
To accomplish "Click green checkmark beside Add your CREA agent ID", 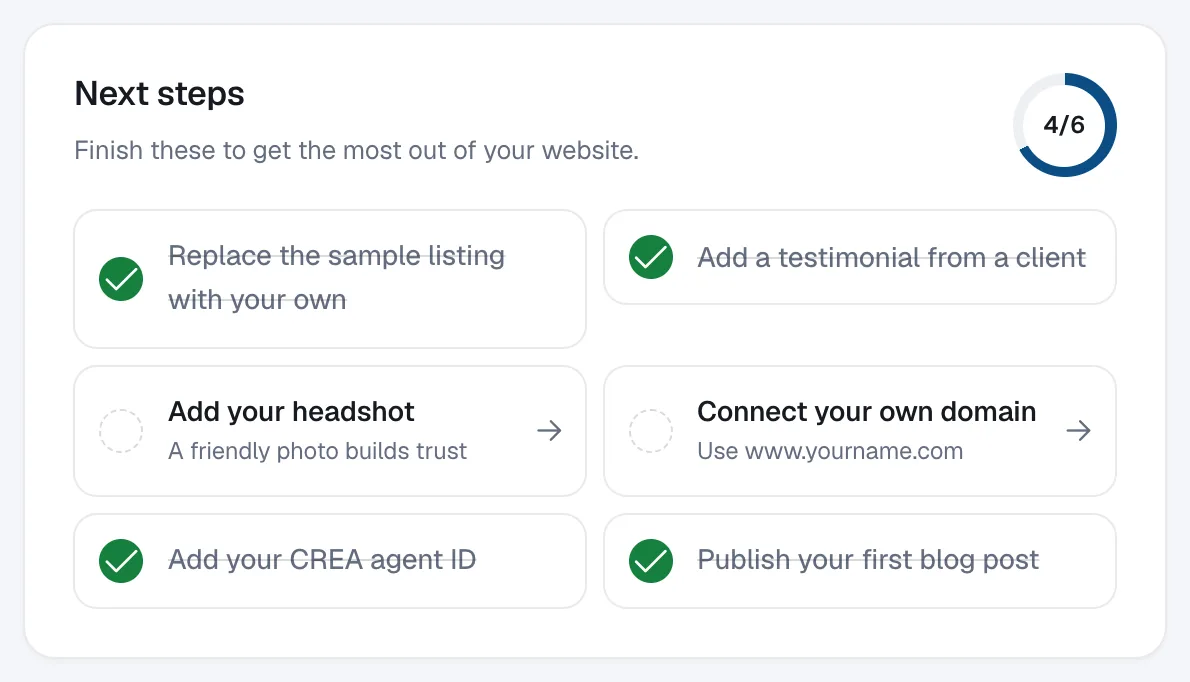I will coord(121,561).
